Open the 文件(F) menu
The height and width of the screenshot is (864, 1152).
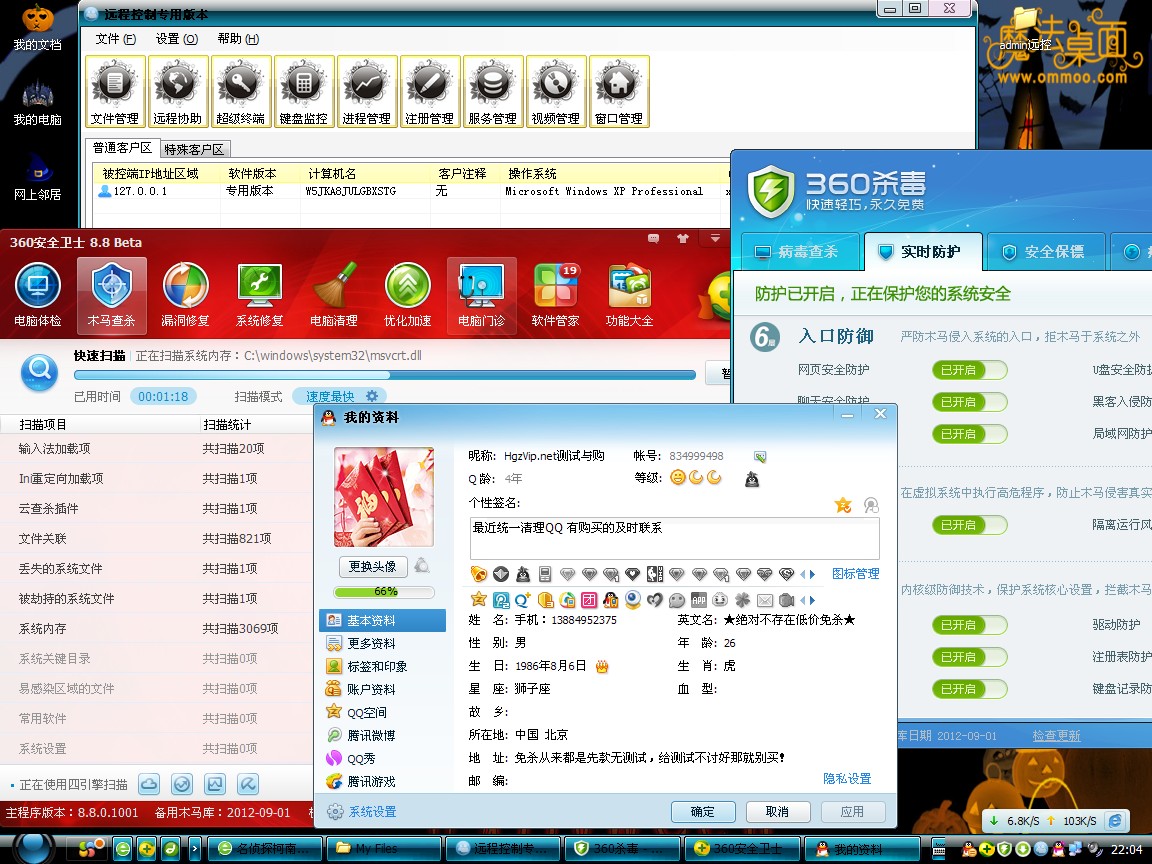click(116, 39)
